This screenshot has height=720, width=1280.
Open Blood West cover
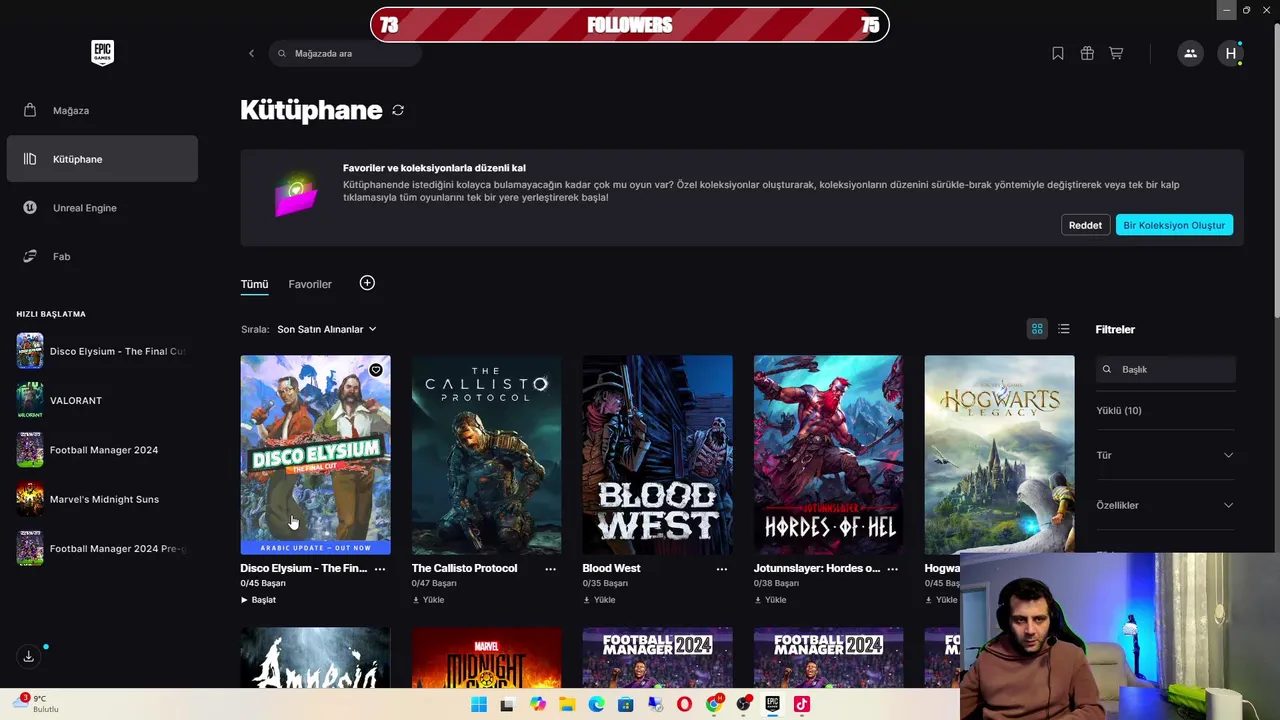pyautogui.click(x=657, y=455)
